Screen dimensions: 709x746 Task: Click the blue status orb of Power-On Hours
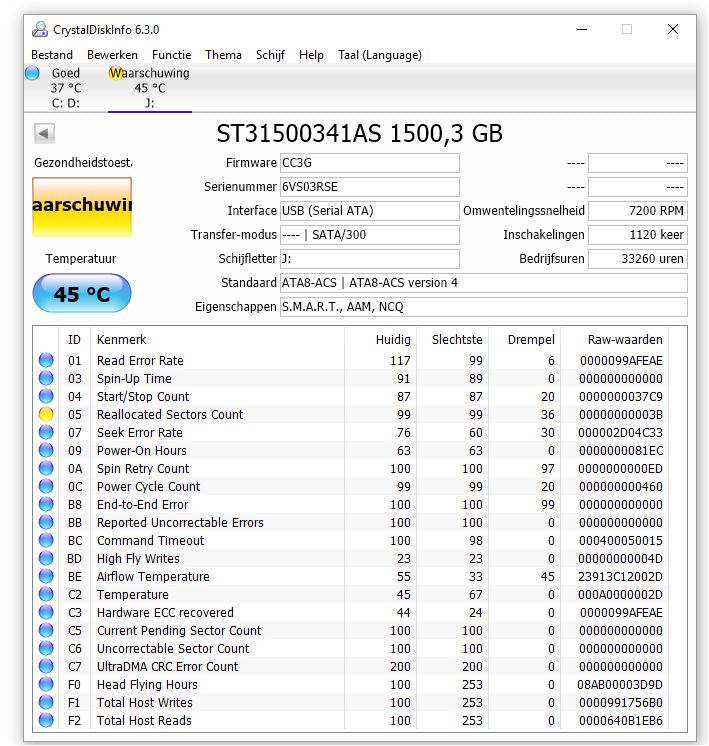click(46, 450)
